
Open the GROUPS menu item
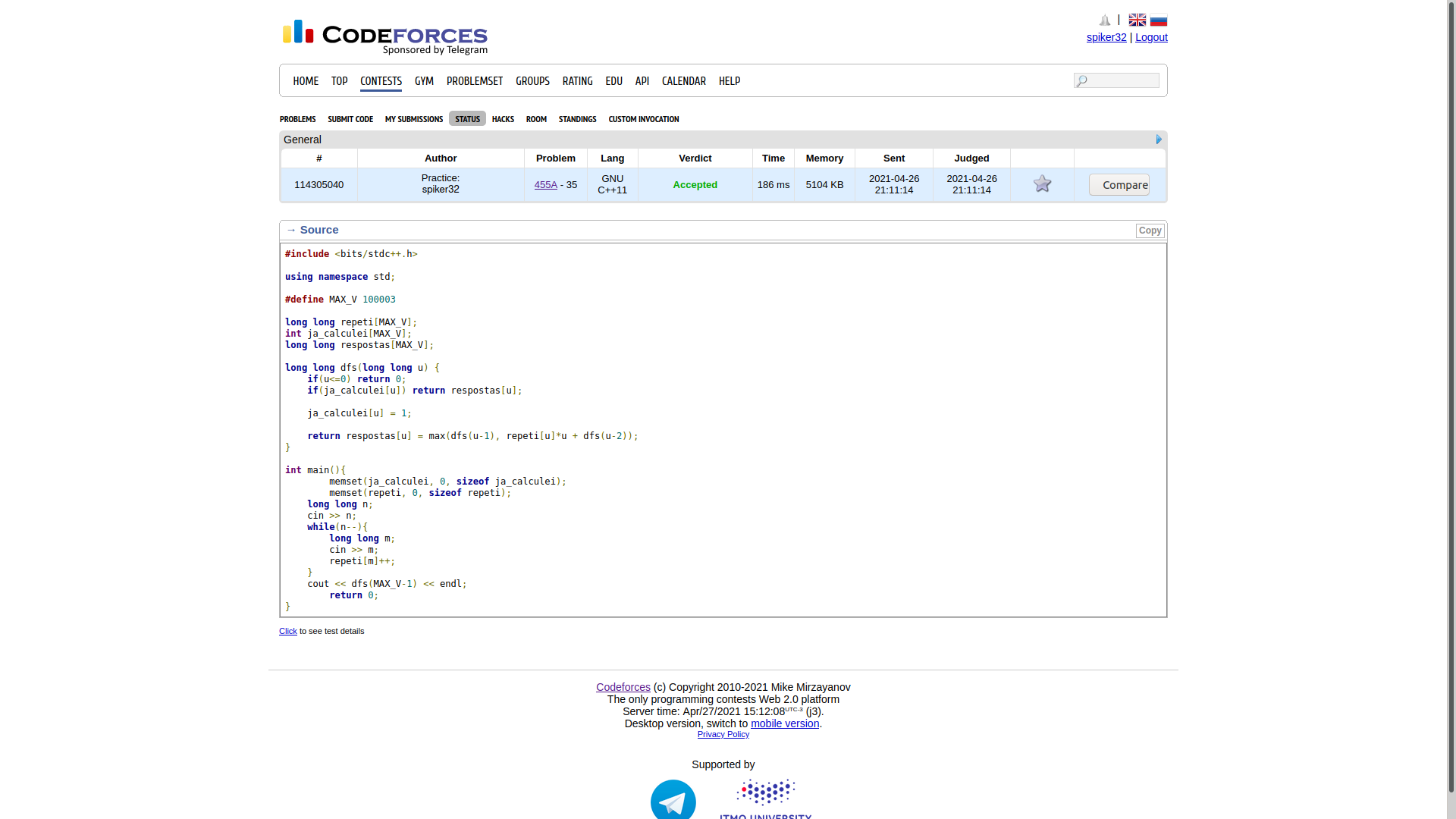(532, 81)
